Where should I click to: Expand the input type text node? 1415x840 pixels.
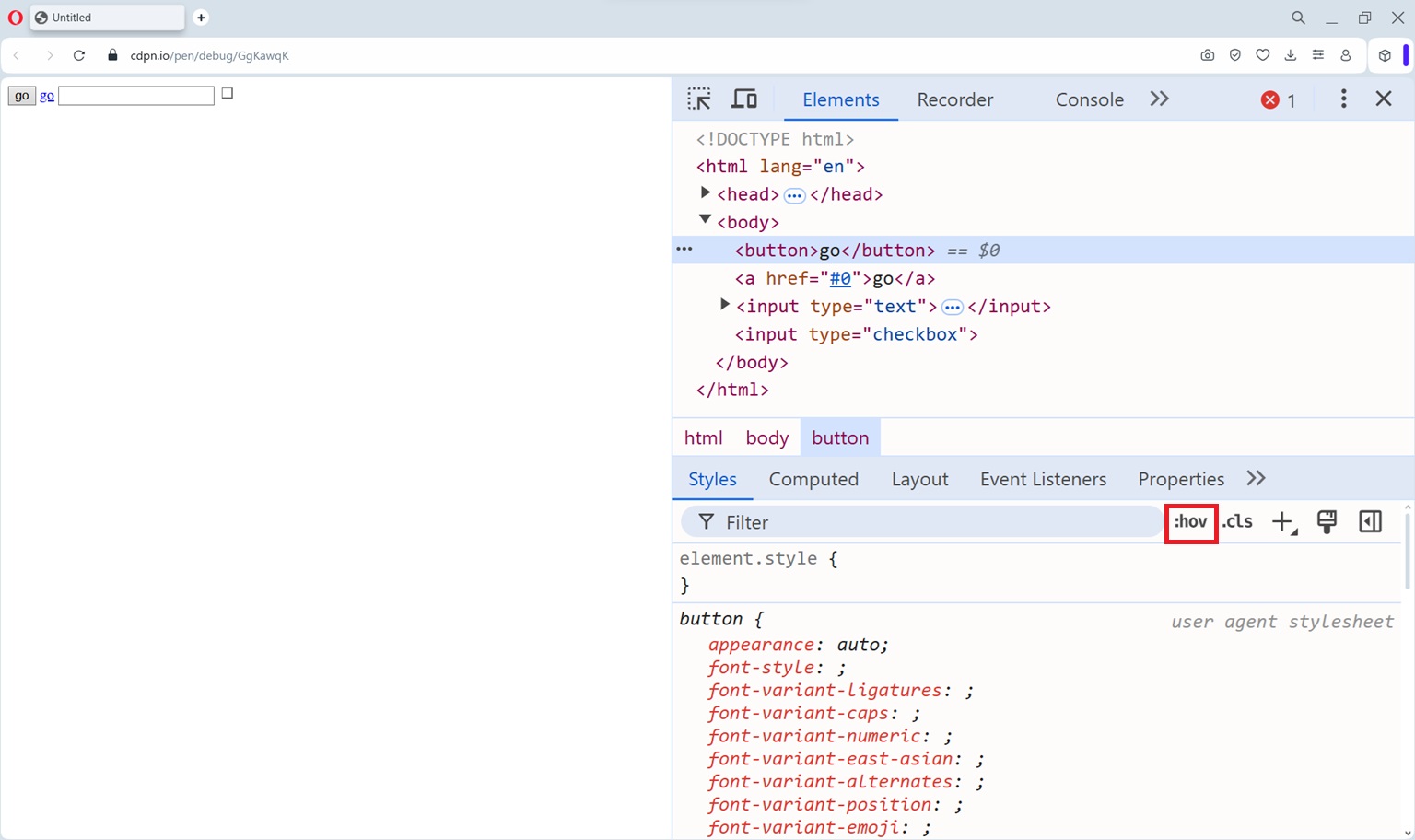[725, 305]
